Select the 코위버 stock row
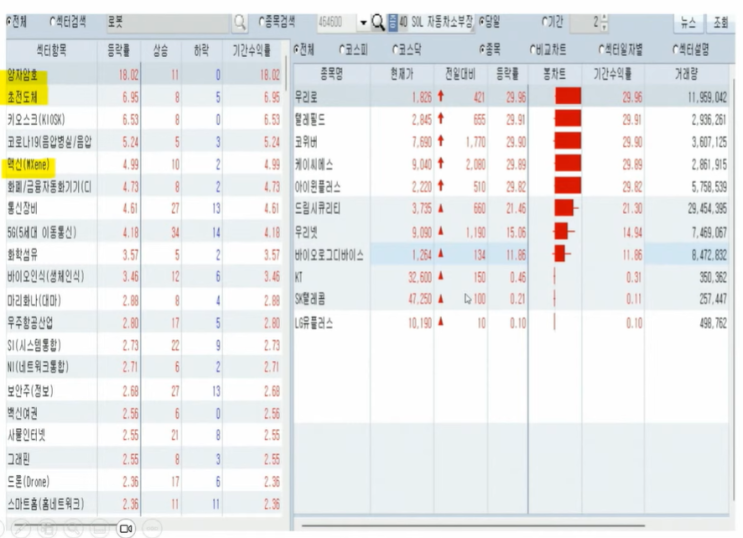The image size is (743, 538). 511,142
